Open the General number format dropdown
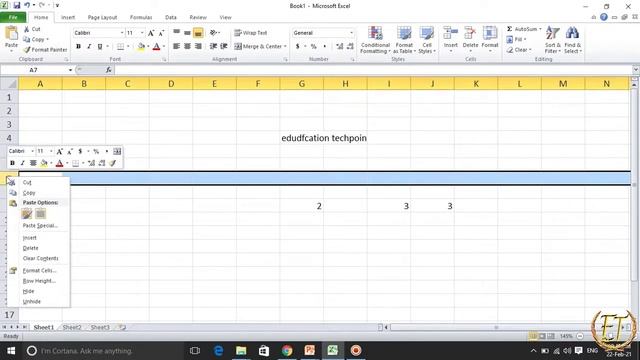640x360 pixels. [x=351, y=33]
